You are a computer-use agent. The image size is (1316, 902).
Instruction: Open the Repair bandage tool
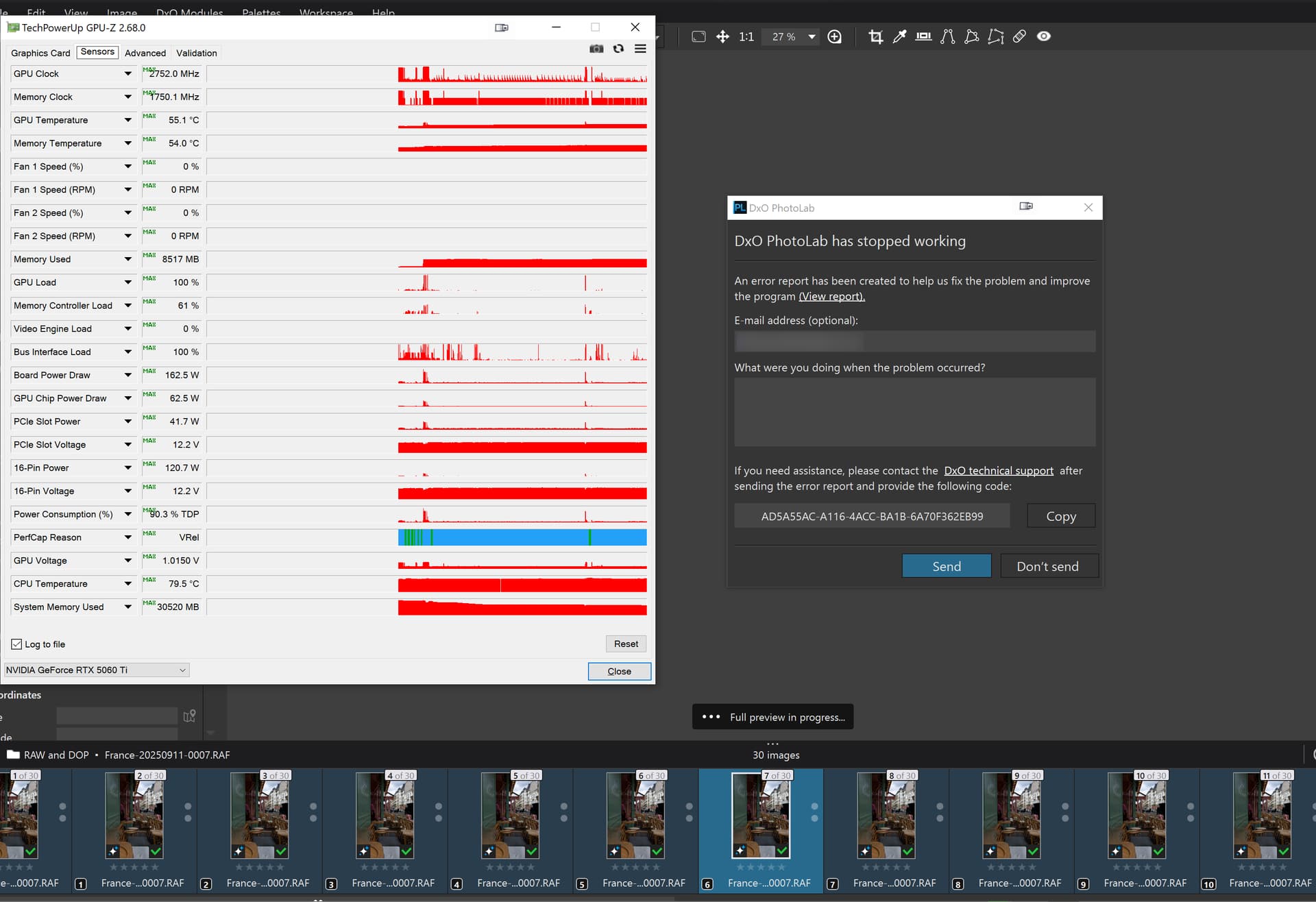click(1019, 37)
